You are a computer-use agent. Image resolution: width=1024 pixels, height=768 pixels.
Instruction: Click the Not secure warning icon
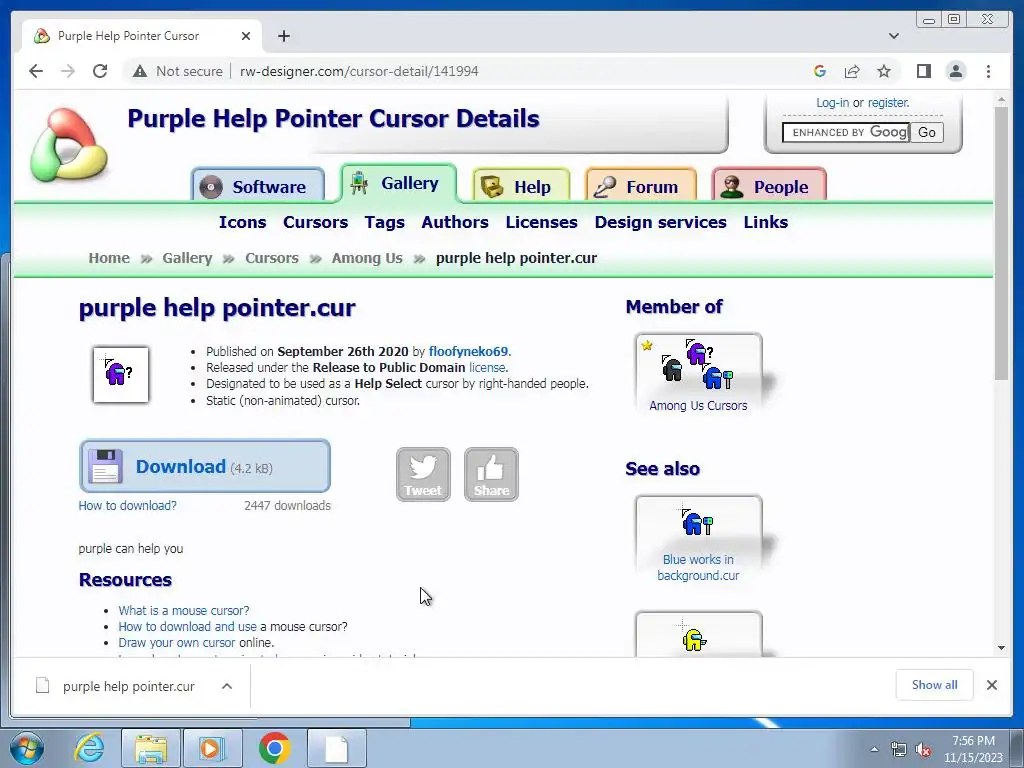pyautogui.click(x=140, y=71)
